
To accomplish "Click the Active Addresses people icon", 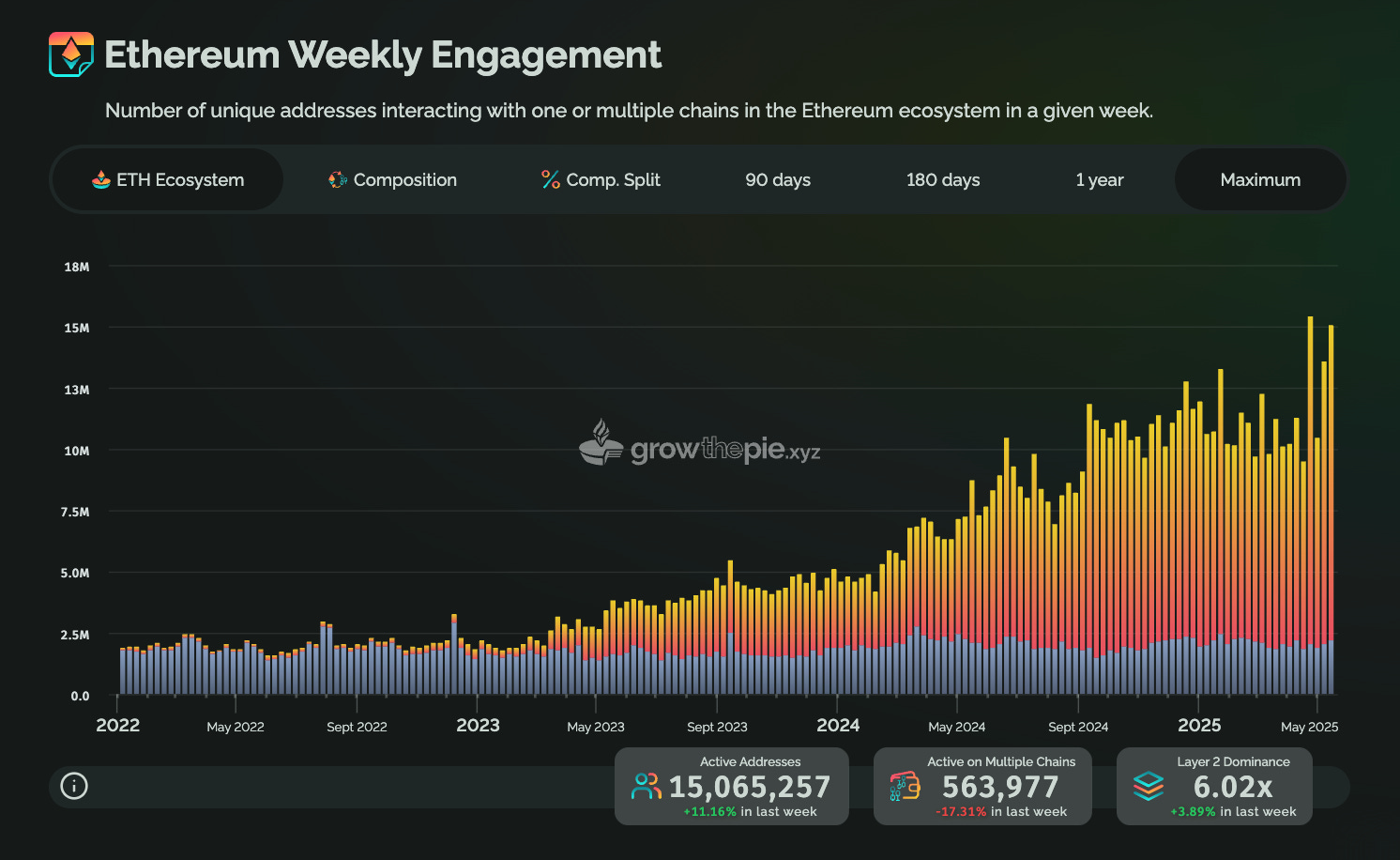I will point(647,787).
